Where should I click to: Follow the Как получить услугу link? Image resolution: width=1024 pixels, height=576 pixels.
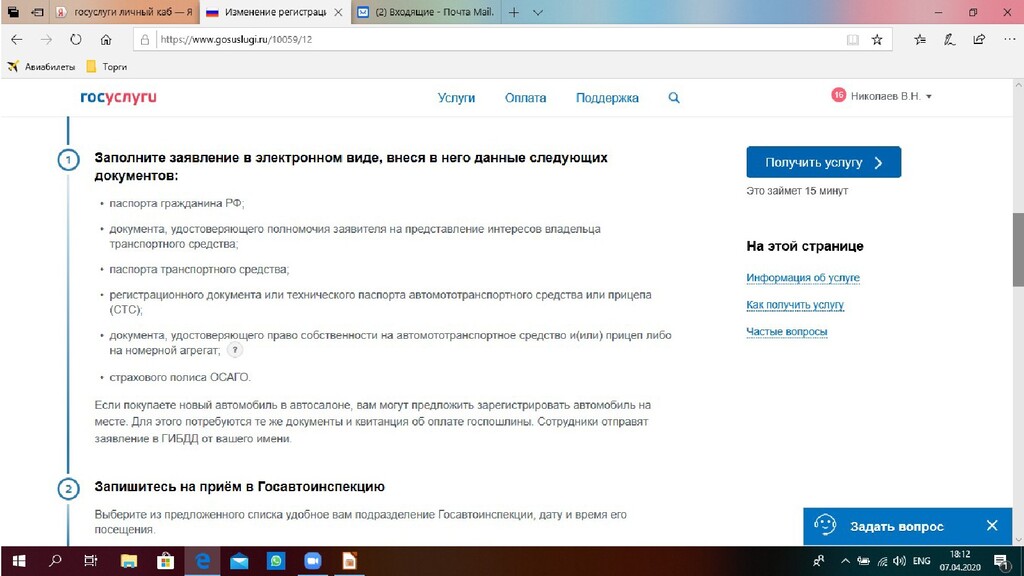point(795,305)
